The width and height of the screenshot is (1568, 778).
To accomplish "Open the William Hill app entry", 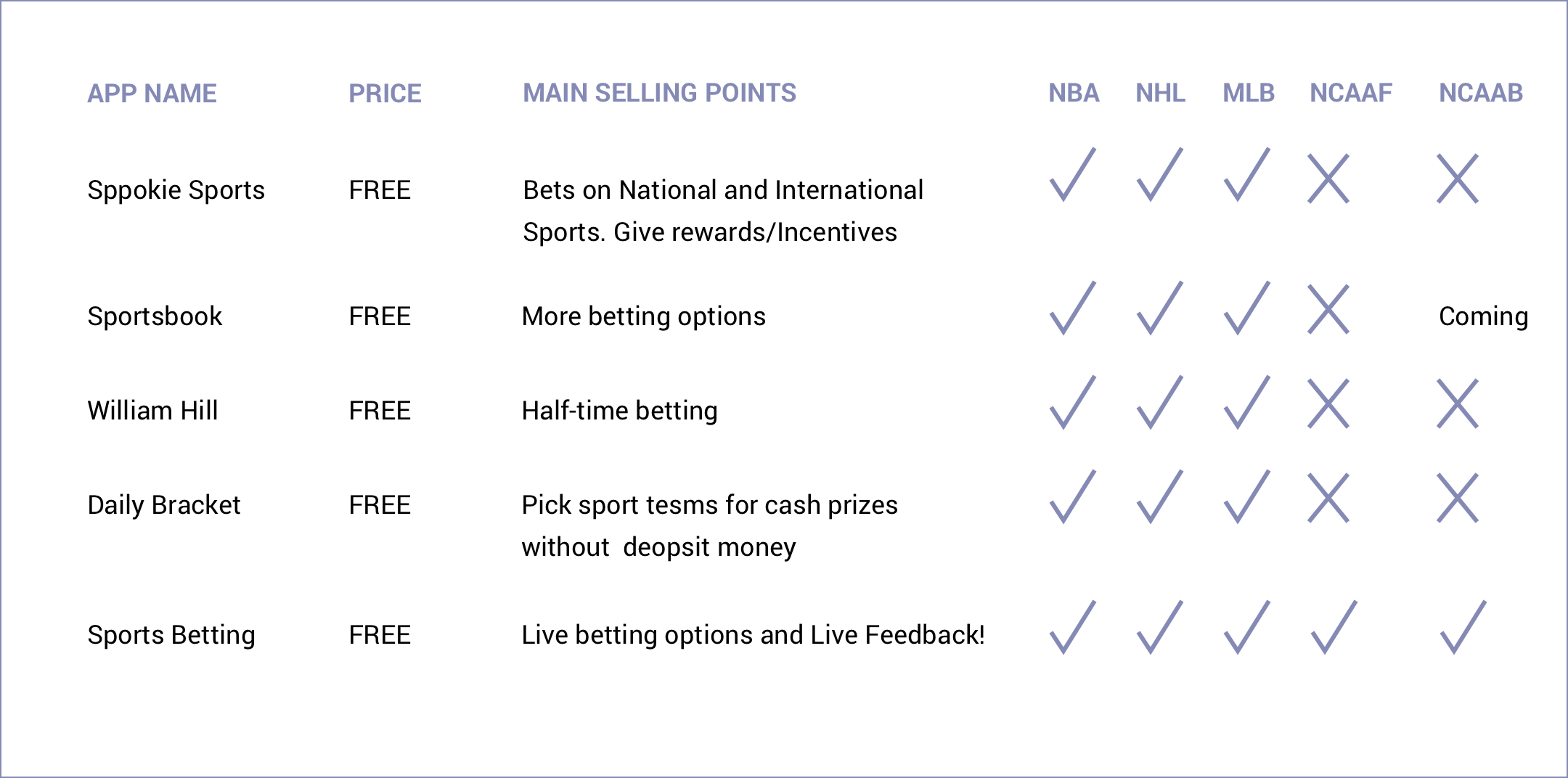I will pos(152,411).
